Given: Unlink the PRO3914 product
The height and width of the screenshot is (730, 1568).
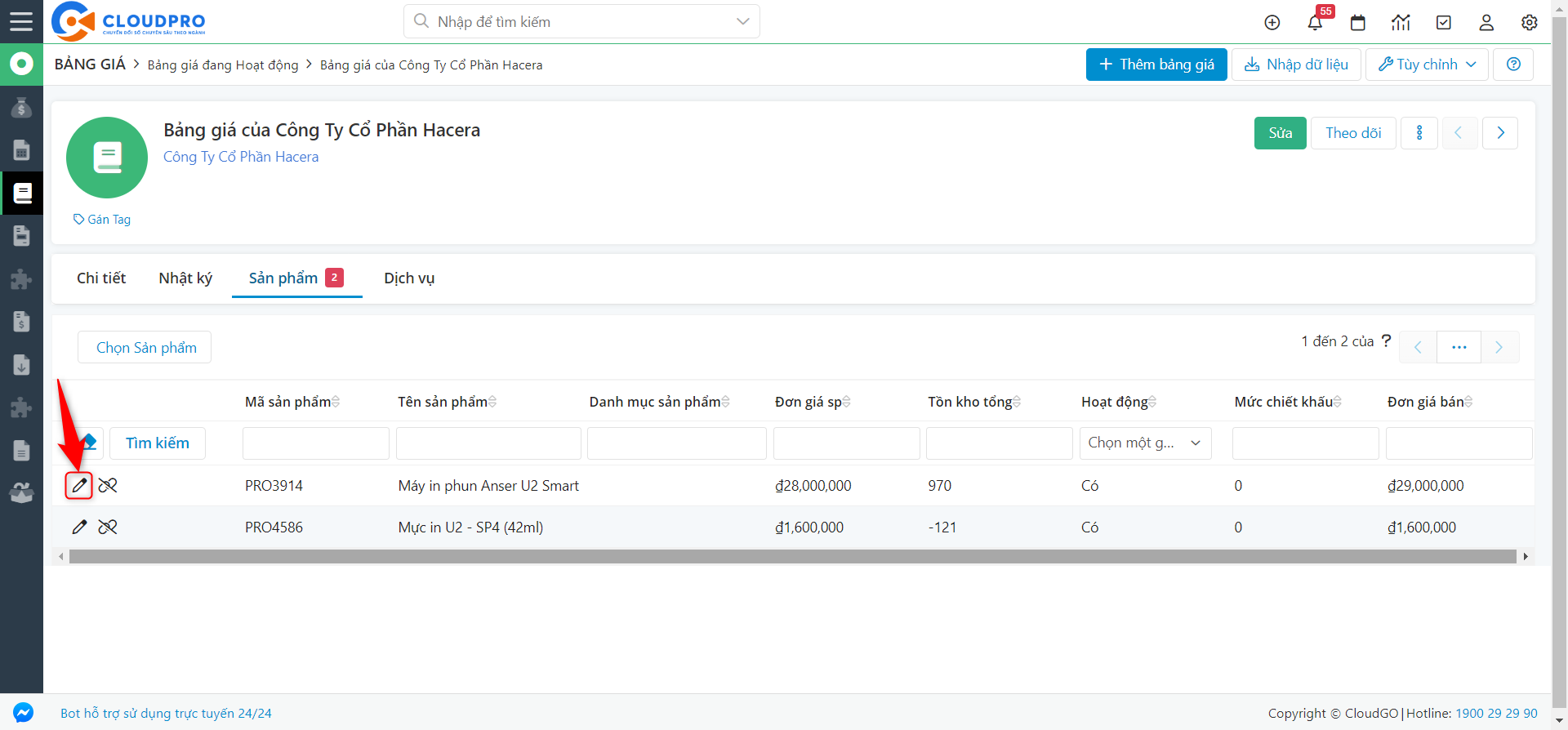Looking at the screenshot, I should click(108, 486).
